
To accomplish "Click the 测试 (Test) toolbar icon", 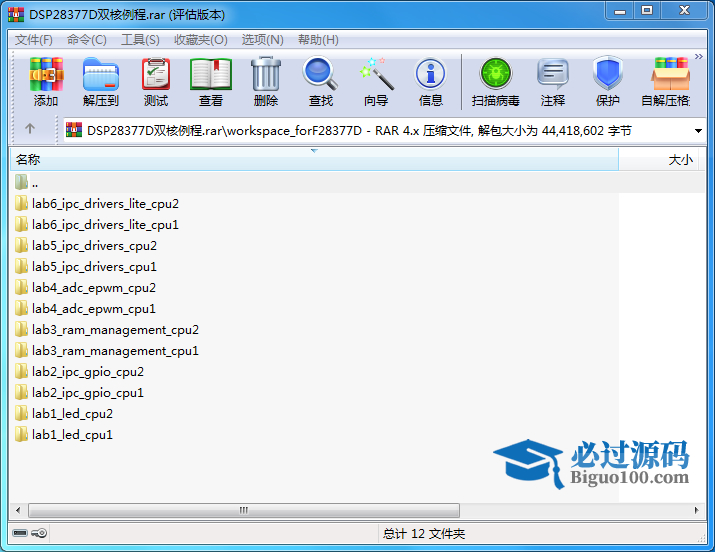I will (156, 81).
